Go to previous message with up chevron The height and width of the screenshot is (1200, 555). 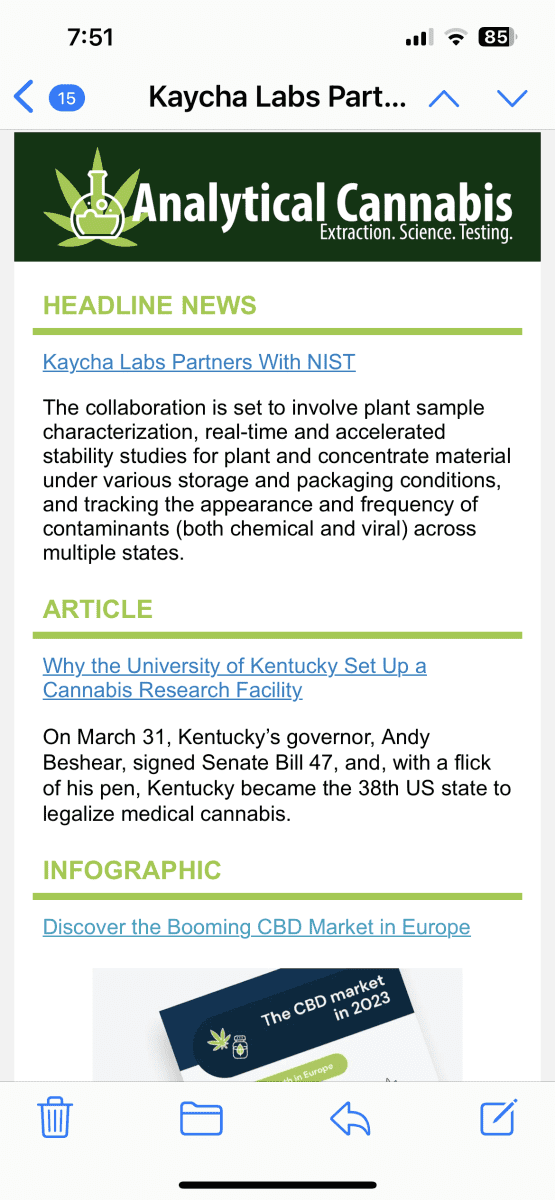[443, 98]
